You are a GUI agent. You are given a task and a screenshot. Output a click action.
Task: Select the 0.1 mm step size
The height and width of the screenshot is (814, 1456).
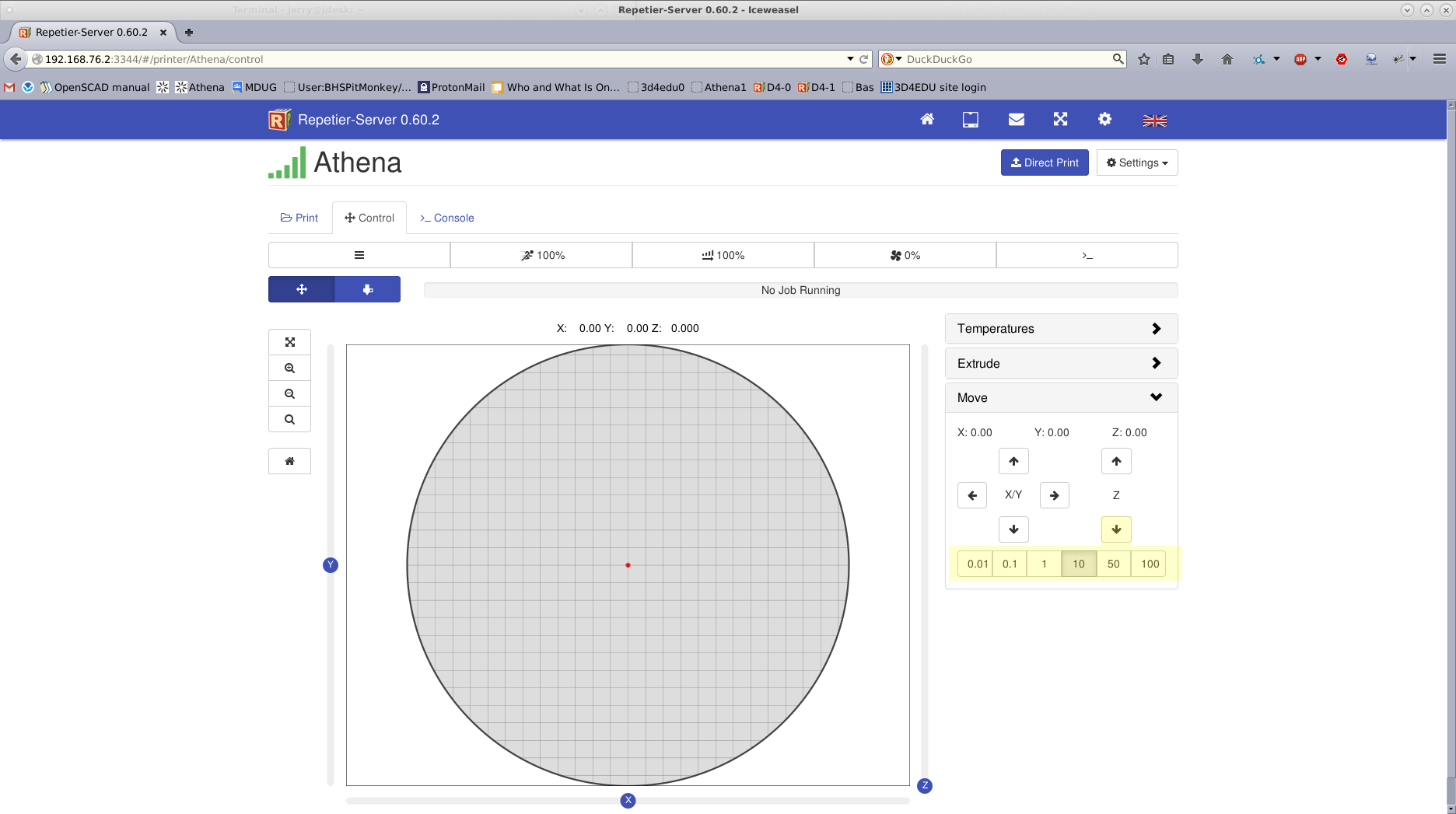tap(1010, 564)
